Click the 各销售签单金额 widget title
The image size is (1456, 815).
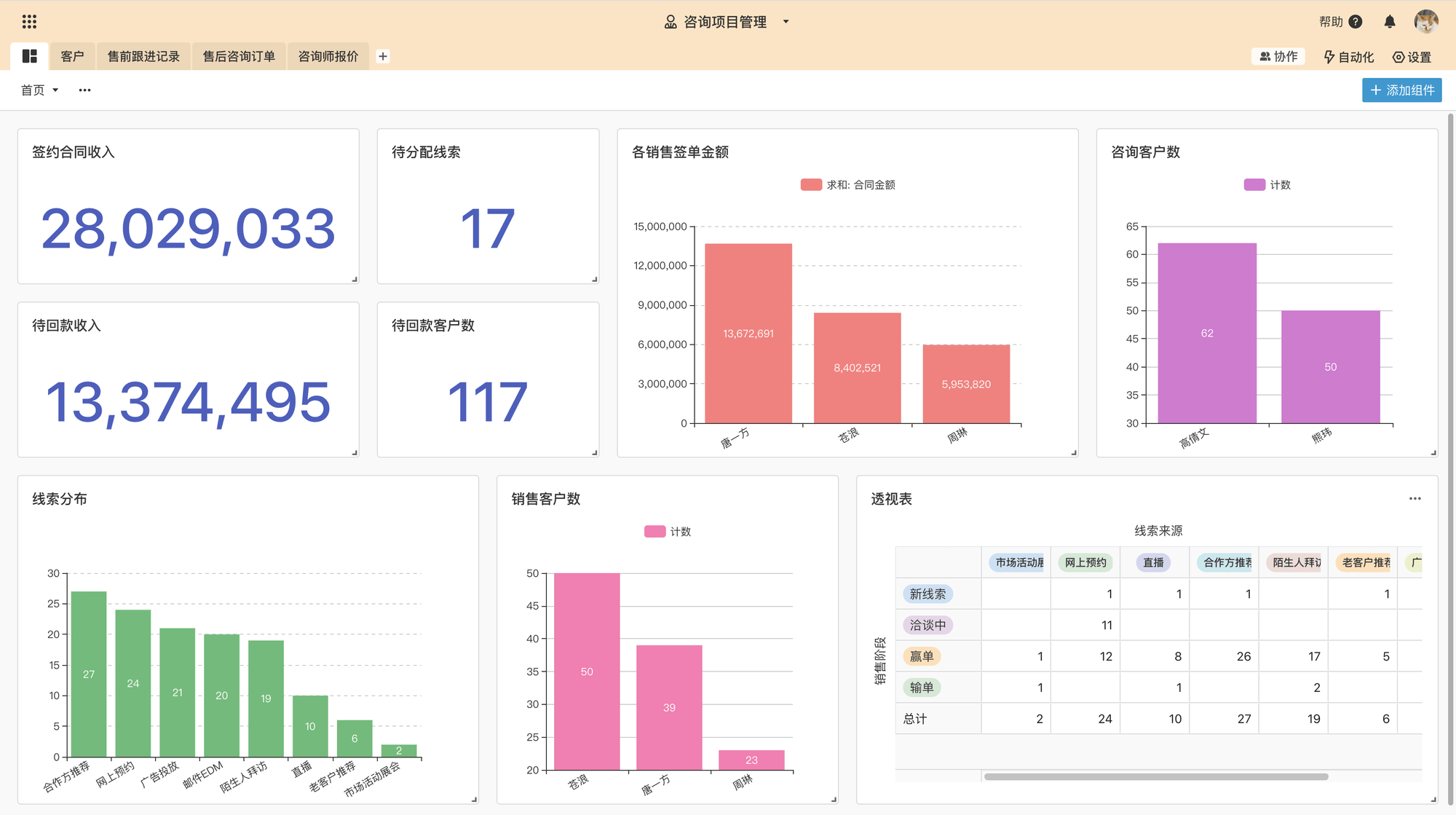point(680,152)
